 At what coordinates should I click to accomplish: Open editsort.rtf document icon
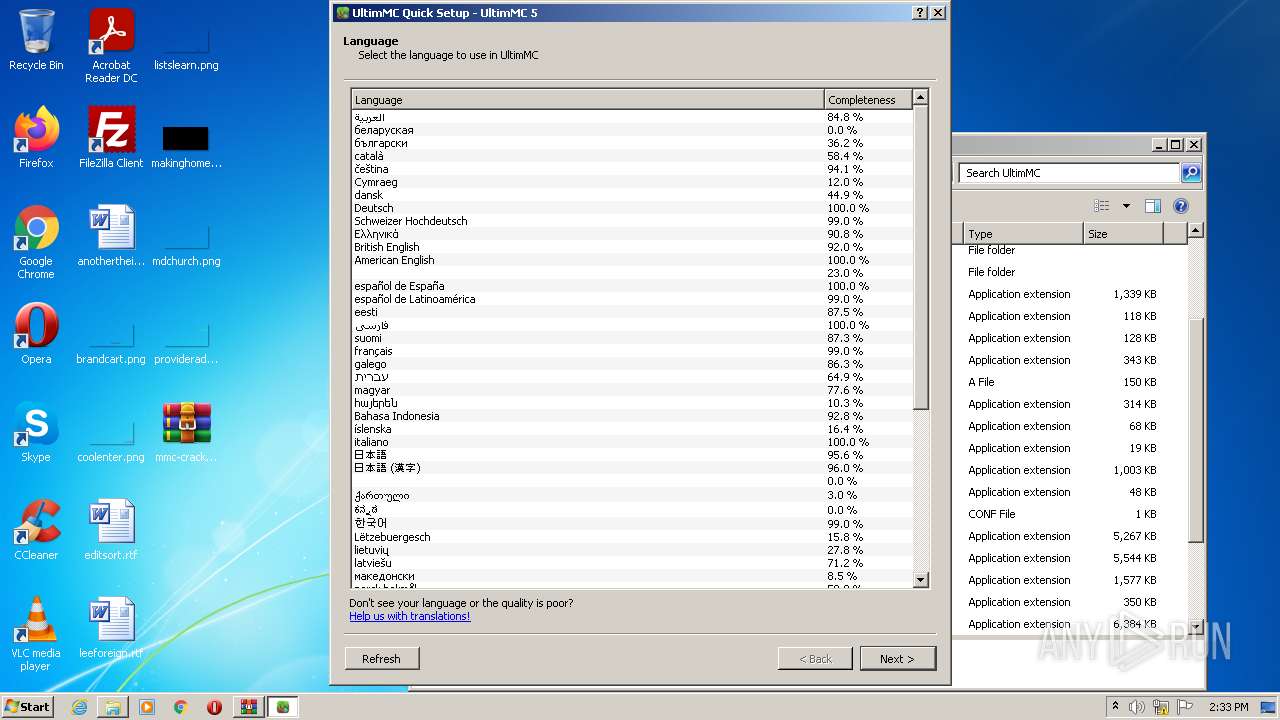tap(111, 529)
